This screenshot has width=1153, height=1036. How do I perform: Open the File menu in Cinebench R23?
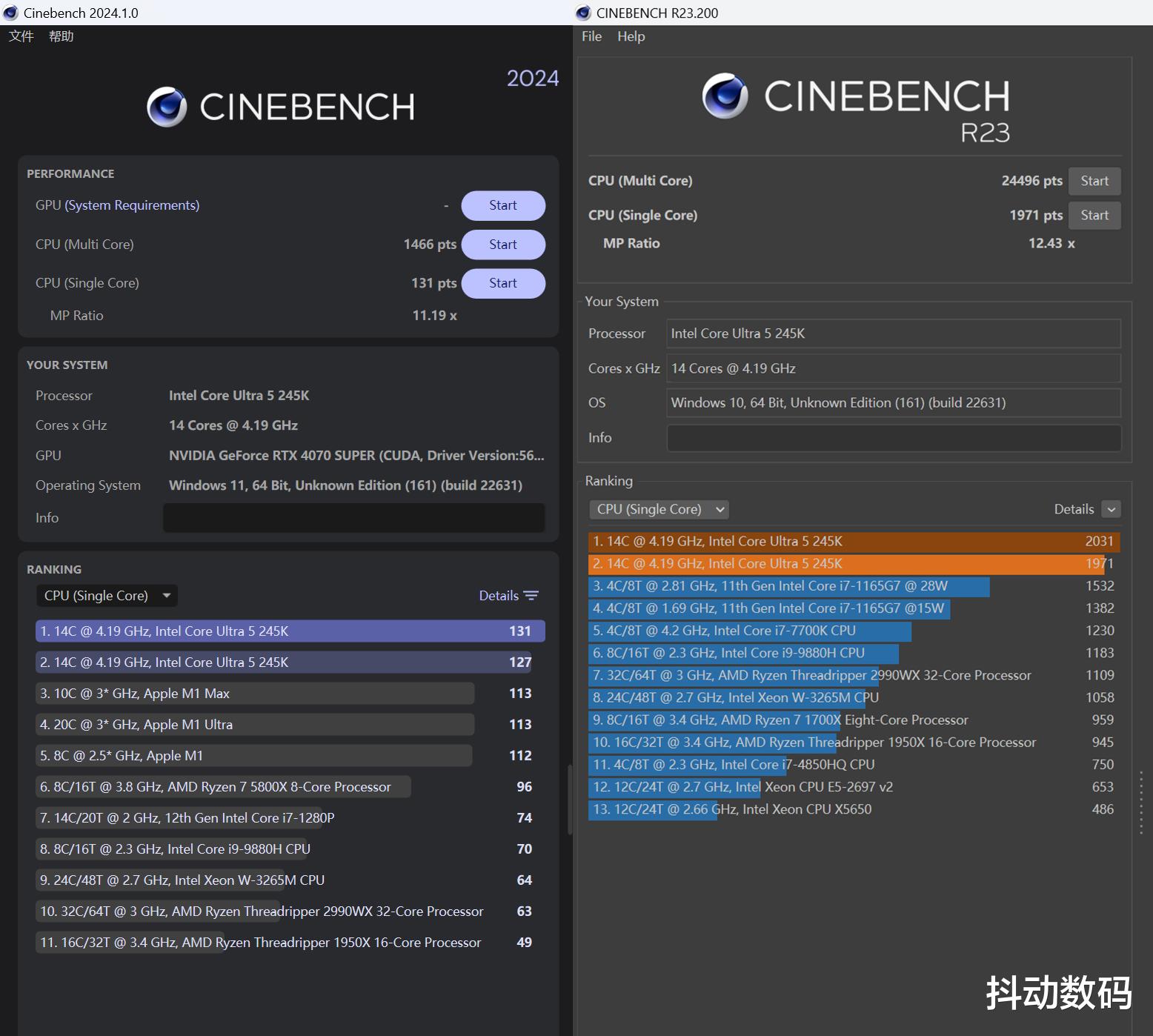tap(592, 36)
